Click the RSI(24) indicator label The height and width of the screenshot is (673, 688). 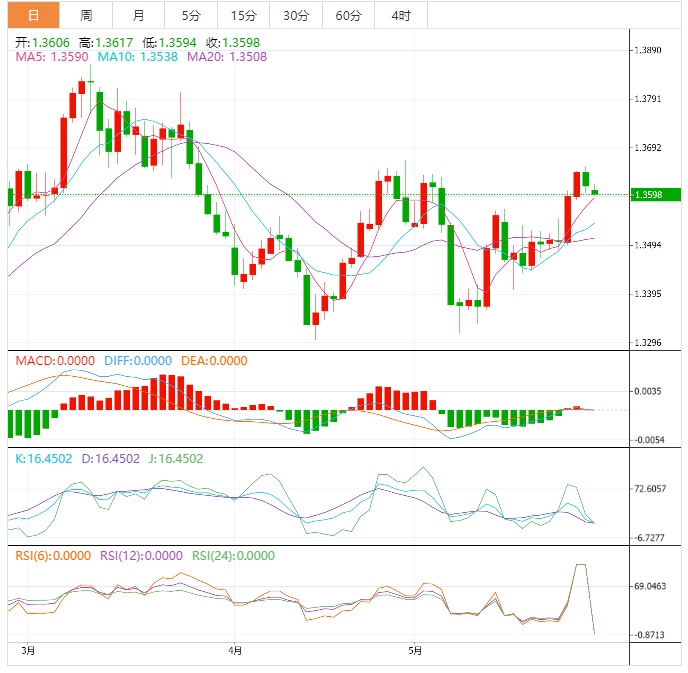point(233,556)
